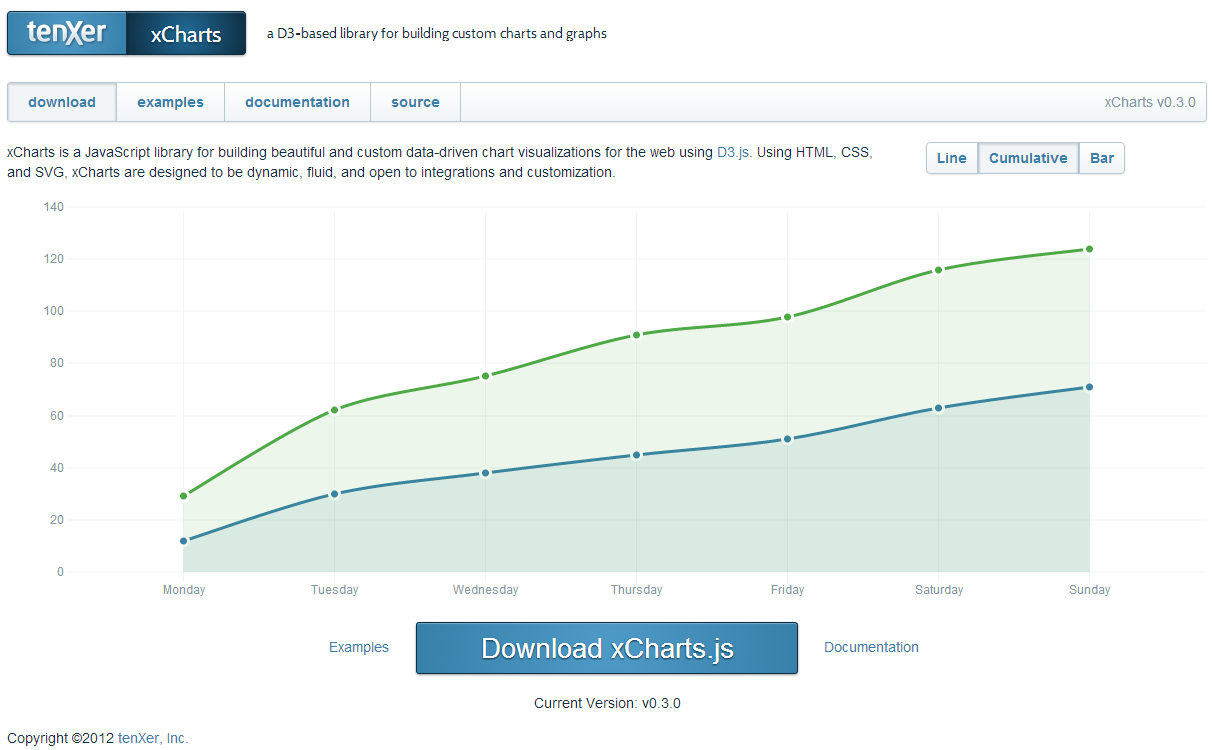The height and width of the screenshot is (750, 1212).
Task: Click the green data point for Monday
Action: (184, 496)
